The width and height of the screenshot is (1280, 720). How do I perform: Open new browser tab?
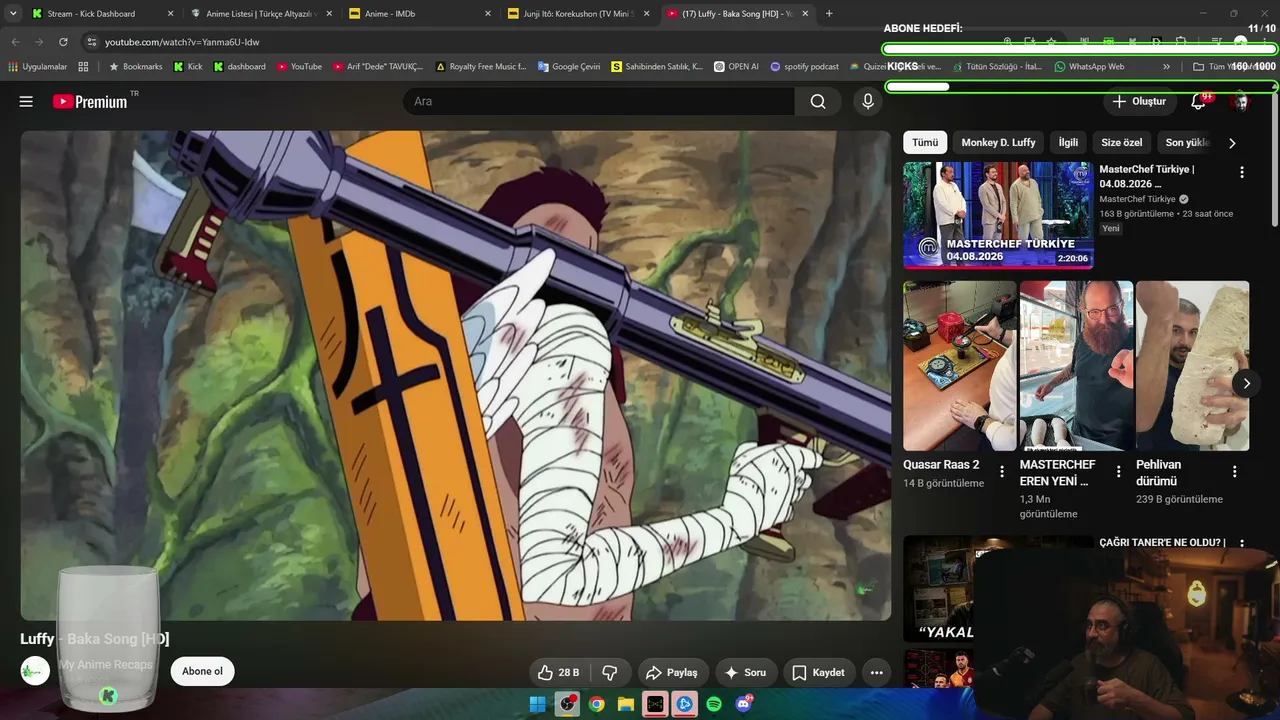(829, 14)
